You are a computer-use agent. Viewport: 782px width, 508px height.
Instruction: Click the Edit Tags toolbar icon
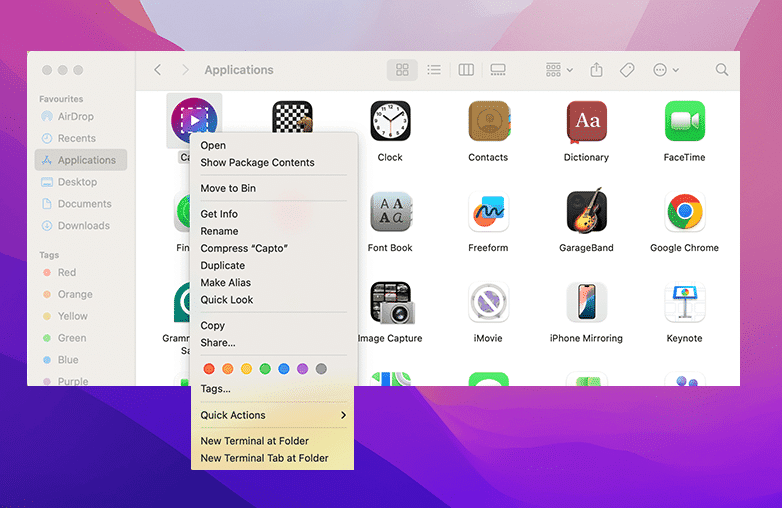627,70
